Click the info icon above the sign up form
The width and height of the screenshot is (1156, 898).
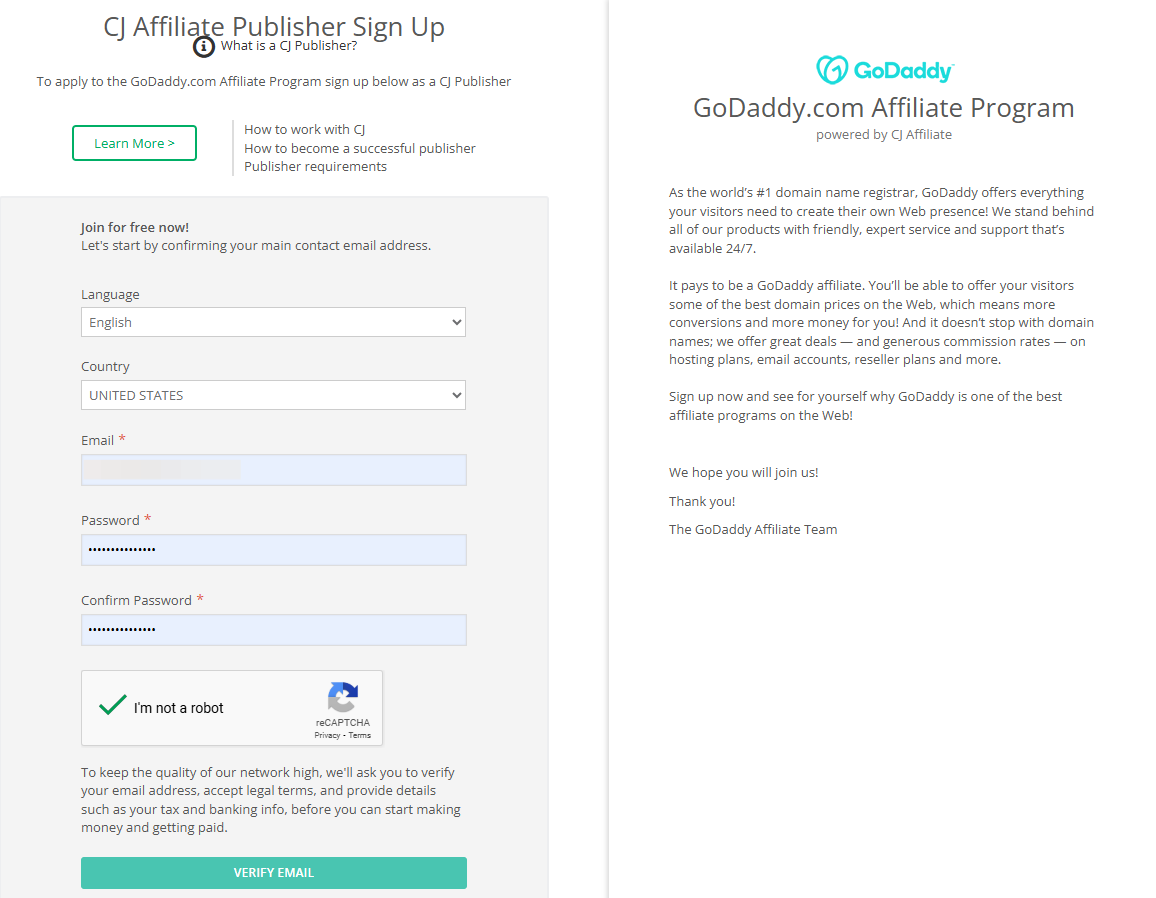click(x=205, y=46)
